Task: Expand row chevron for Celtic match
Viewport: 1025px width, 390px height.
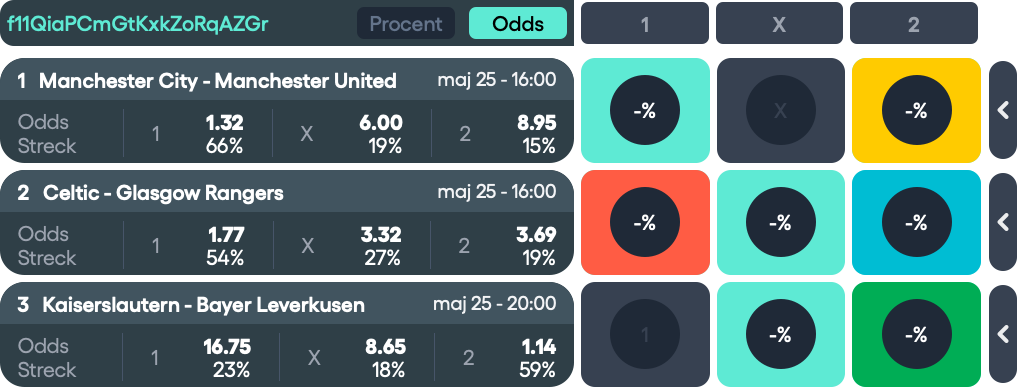Action: pyautogui.click(x=1003, y=222)
